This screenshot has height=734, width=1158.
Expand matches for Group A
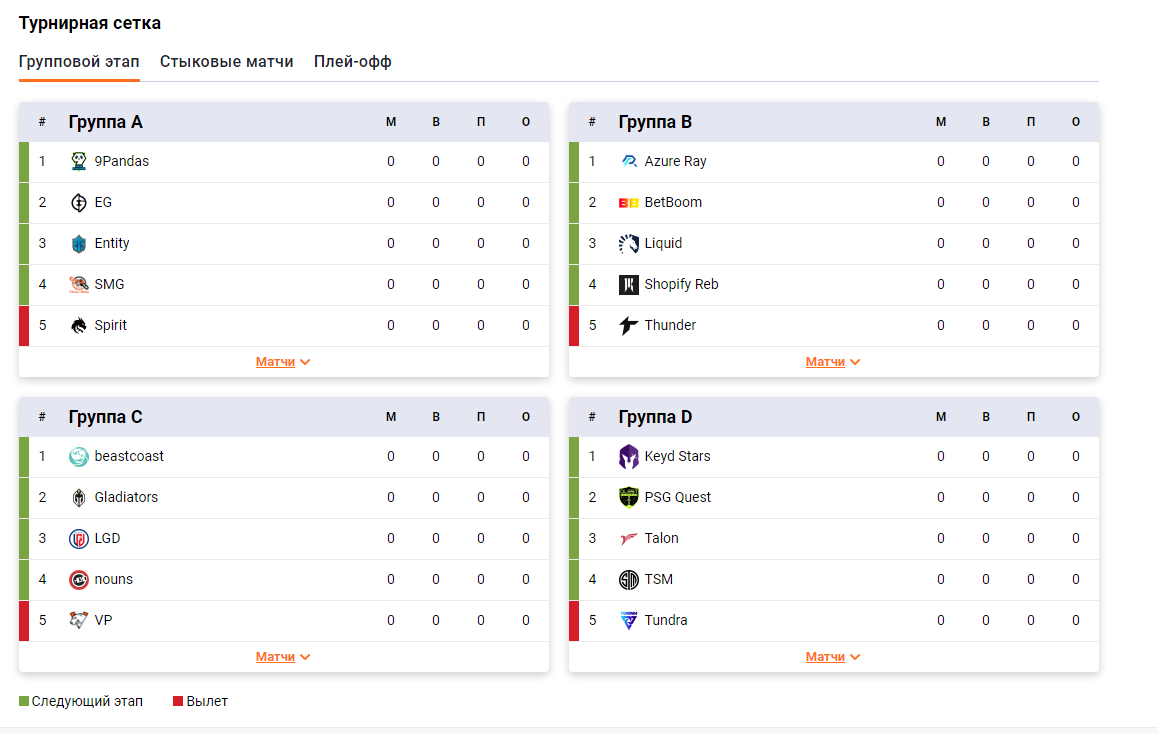(283, 362)
